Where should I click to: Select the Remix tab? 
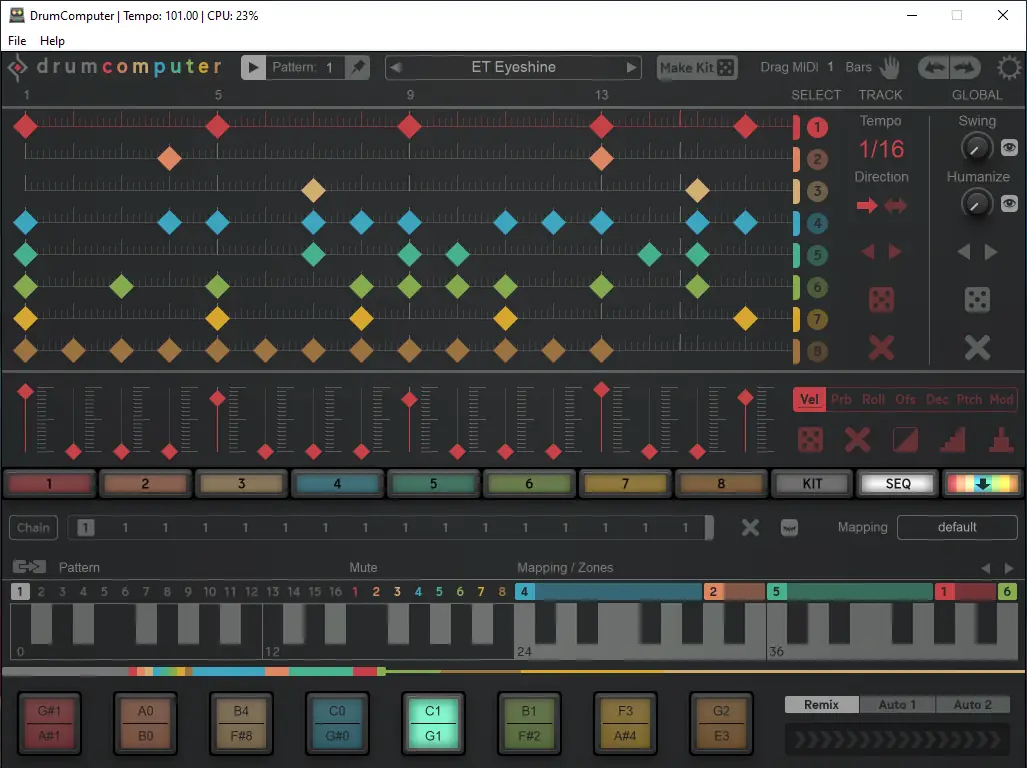tap(821, 704)
